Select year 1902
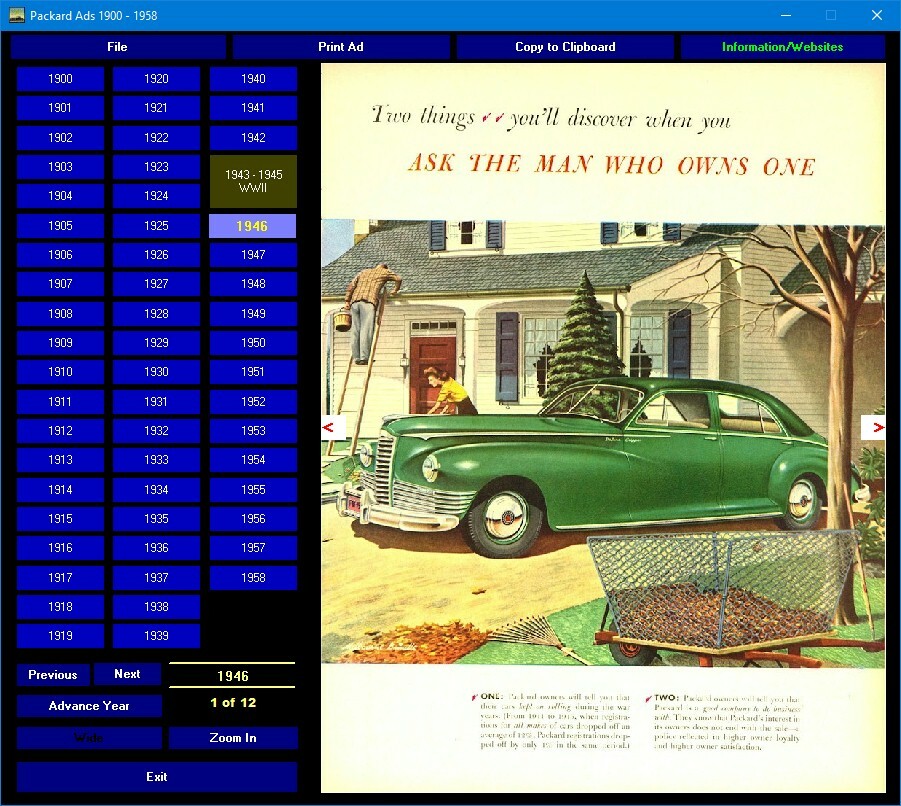 pos(60,138)
